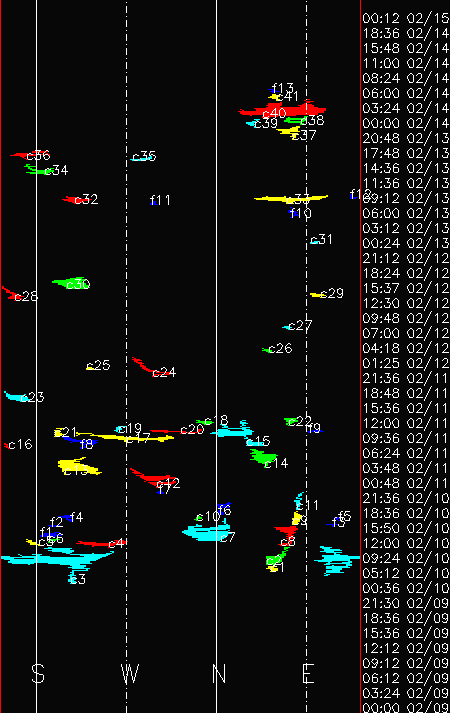Click the S direction axis label
This screenshot has height=713, width=450.
tap(38, 673)
